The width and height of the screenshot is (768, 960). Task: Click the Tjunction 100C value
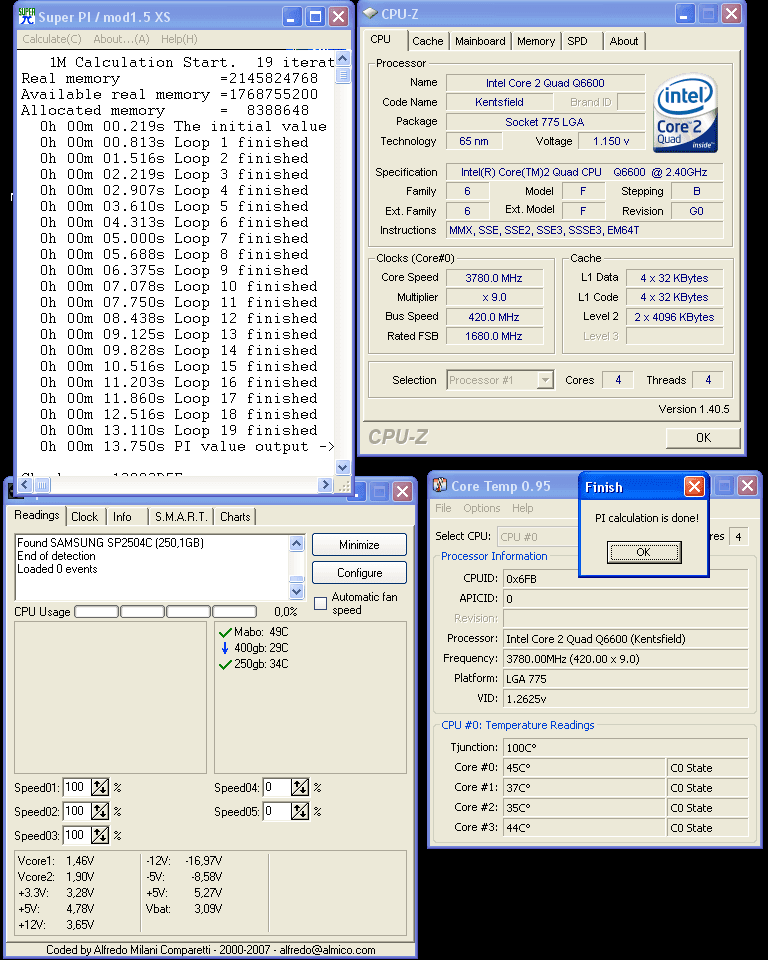(x=625, y=748)
